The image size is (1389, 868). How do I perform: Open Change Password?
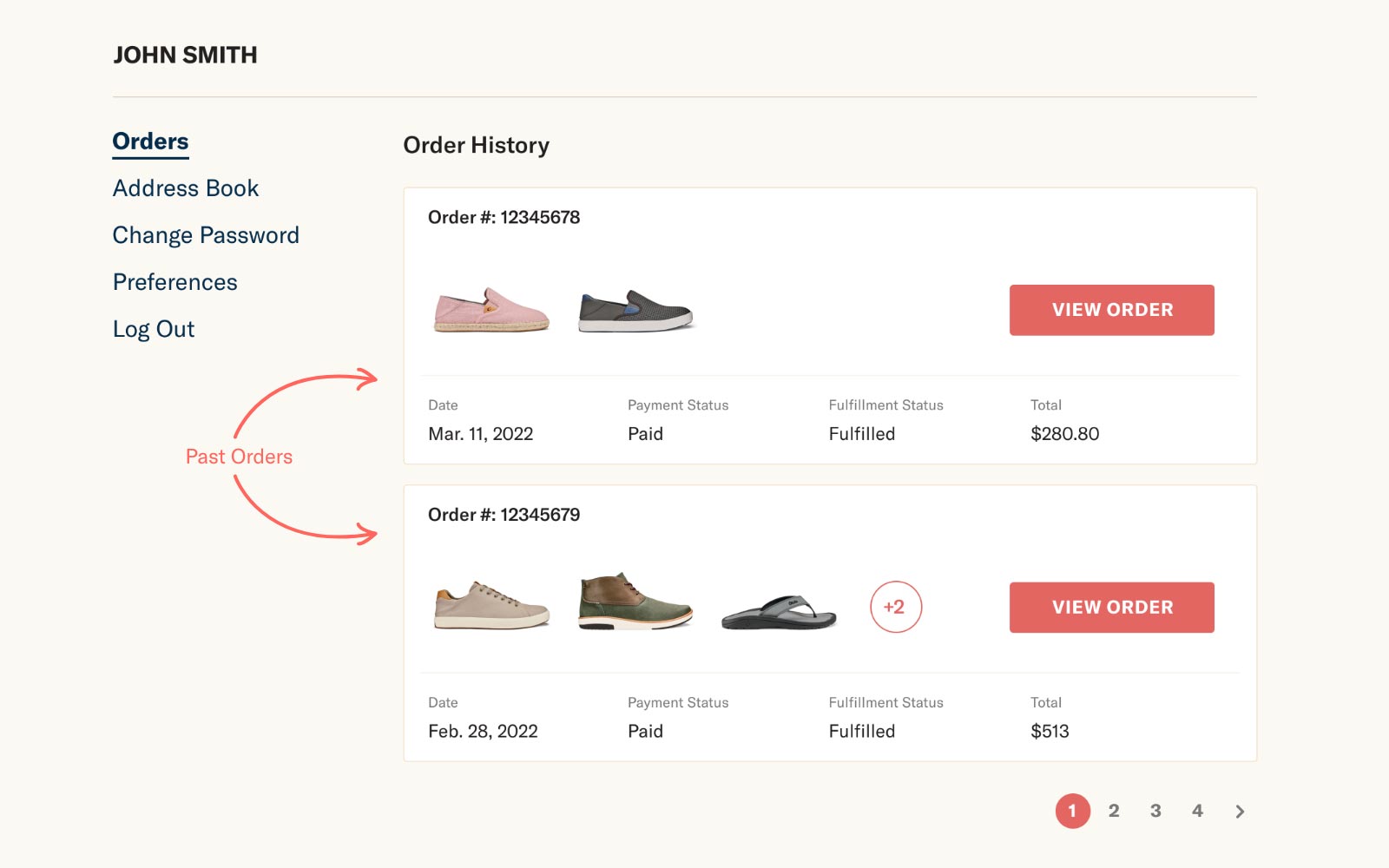[206, 234]
